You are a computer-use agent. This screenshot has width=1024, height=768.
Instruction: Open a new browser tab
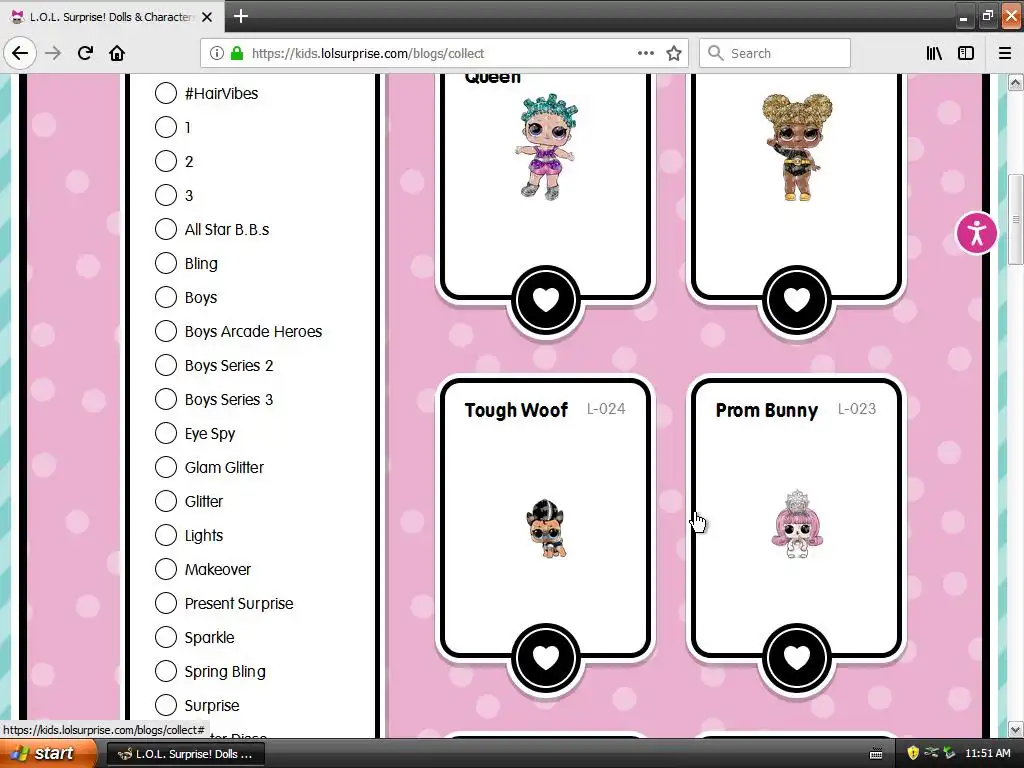[240, 16]
